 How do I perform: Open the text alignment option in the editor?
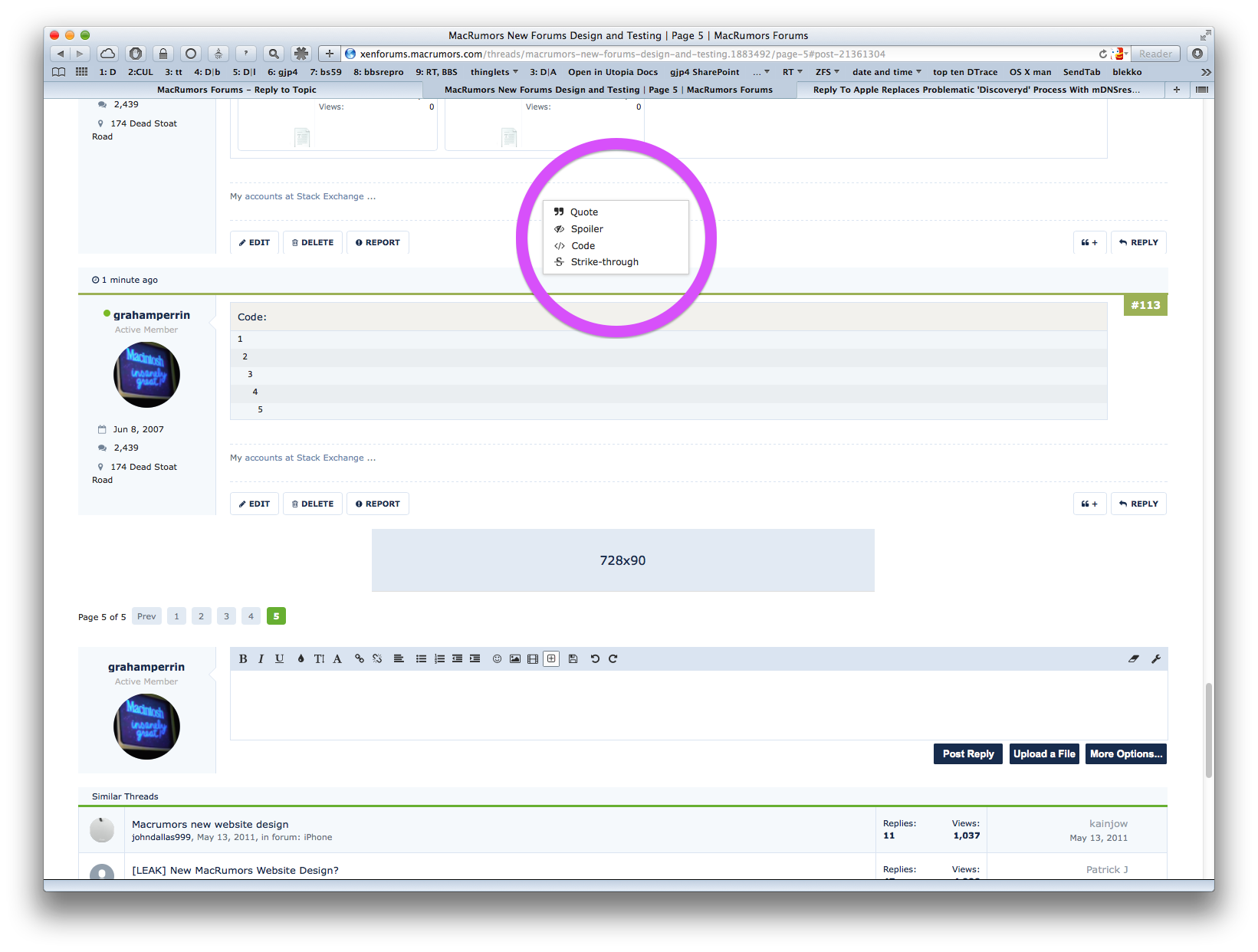(x=399, y=658)
